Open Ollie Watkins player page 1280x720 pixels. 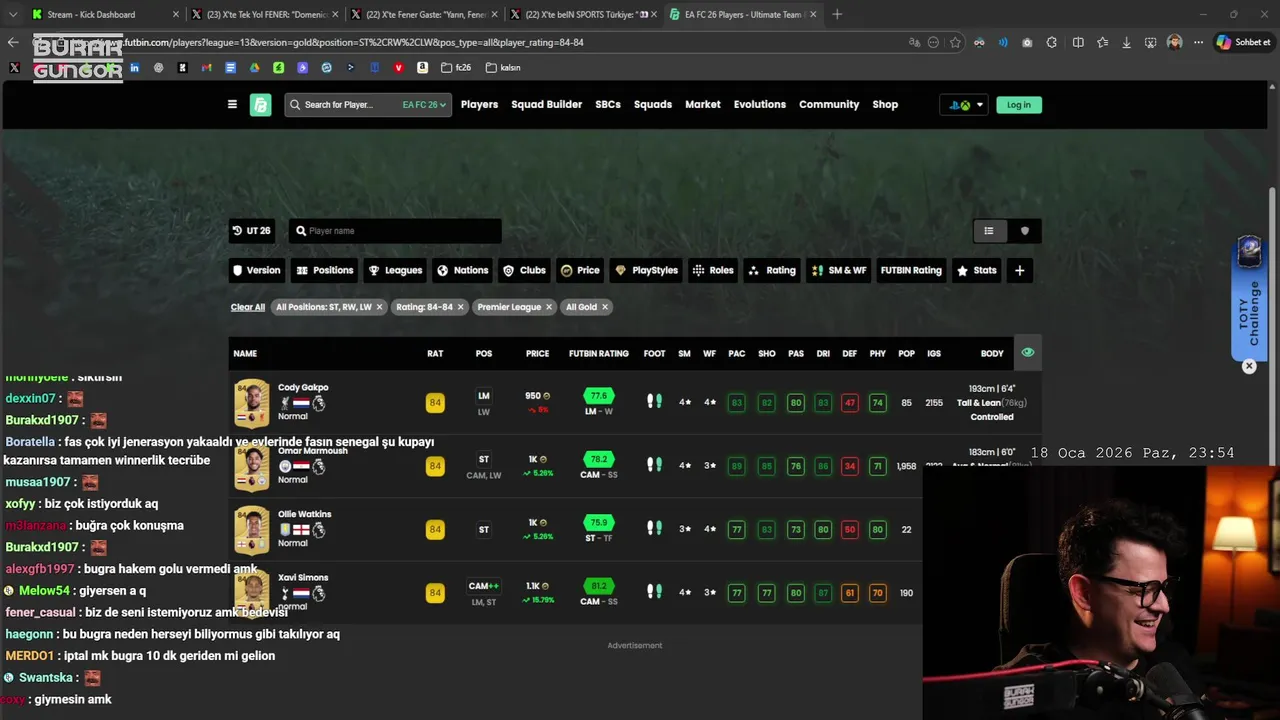click(304, 515)
